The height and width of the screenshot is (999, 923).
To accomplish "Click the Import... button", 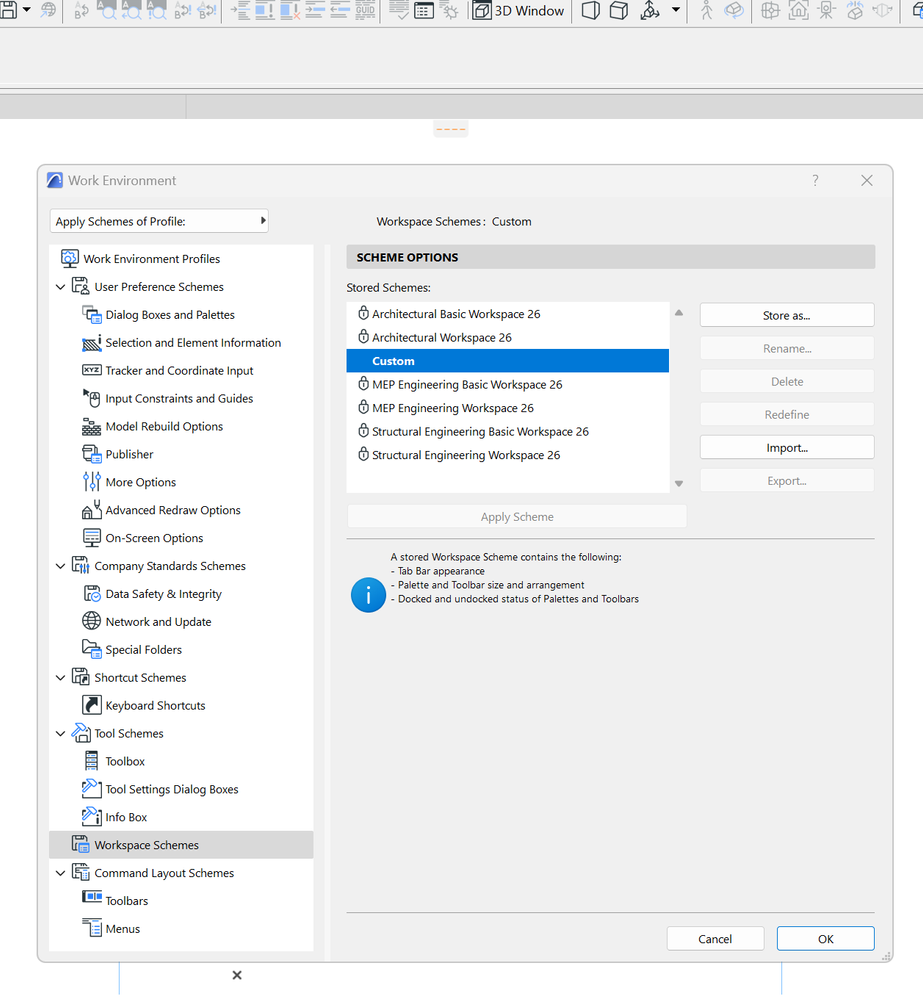I will [x=786, y=448].
